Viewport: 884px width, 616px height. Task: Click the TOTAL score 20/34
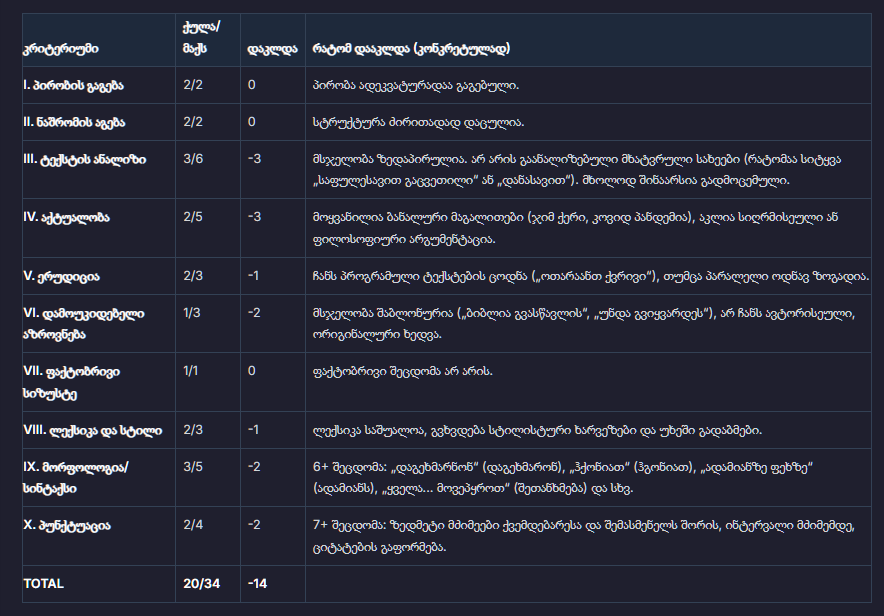click(201, 583)
